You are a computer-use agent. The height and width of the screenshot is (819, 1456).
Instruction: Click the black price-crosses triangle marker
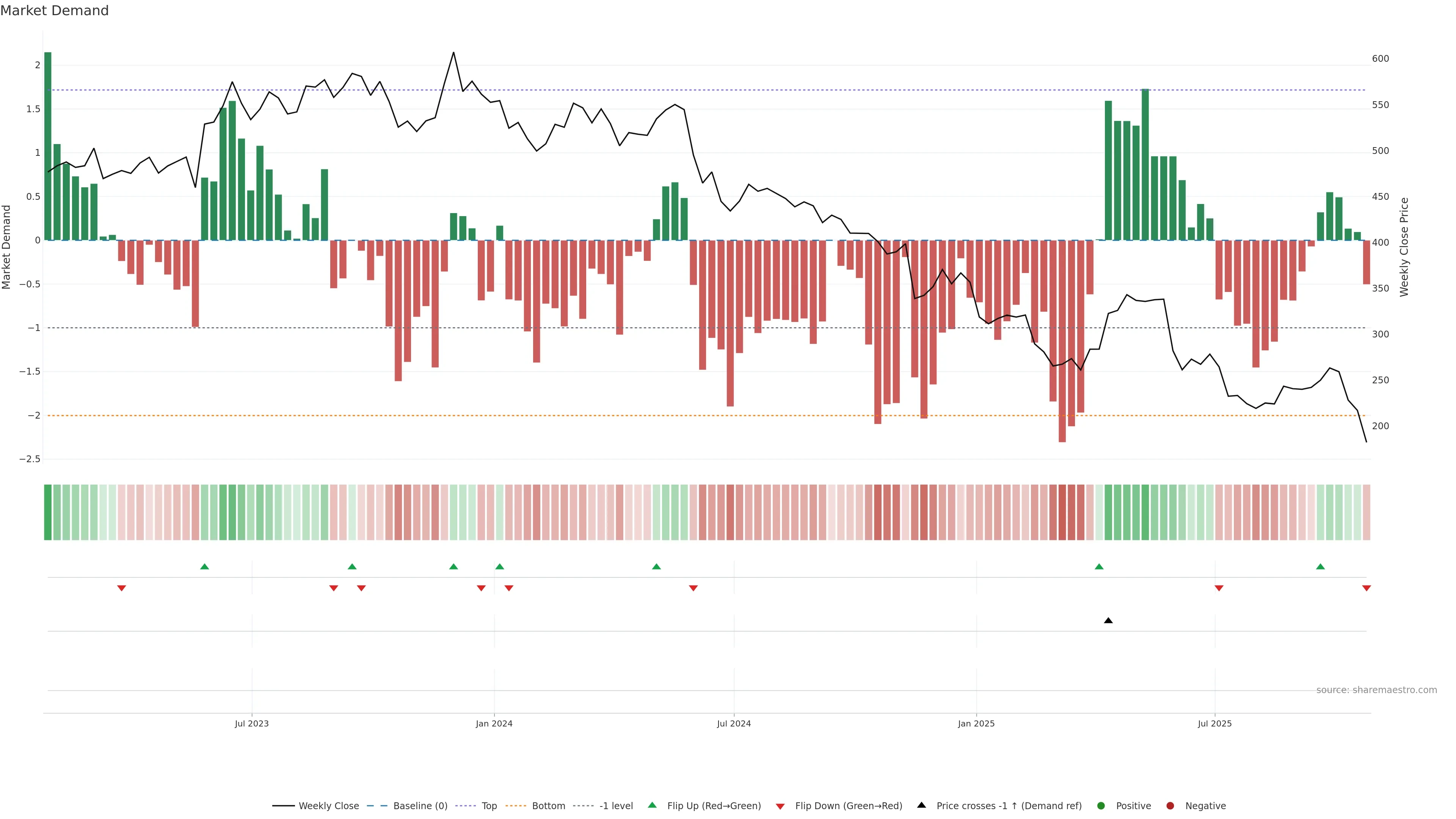pos(1108,621)
